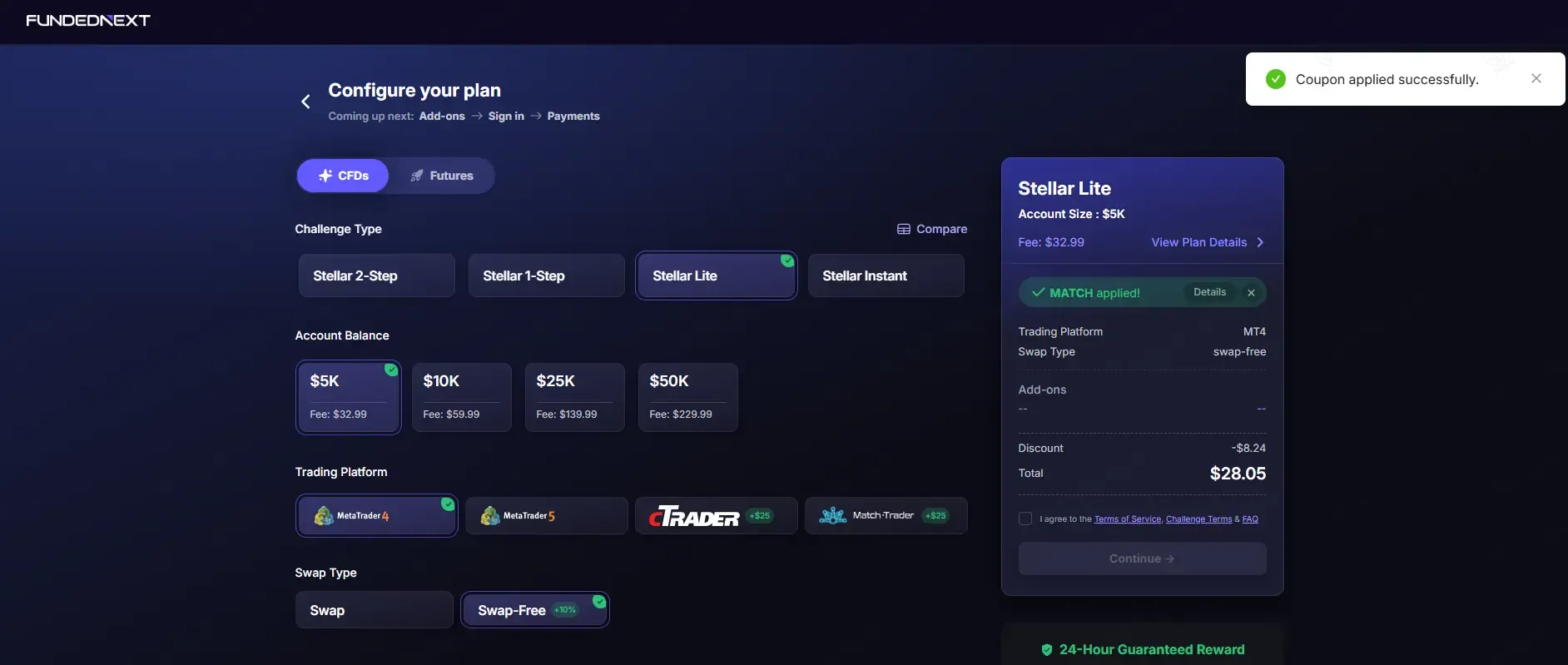This screenshot has height=665, width=1568.
Task: Select the Stellar Lite challenge type
Action: [717, 275]
